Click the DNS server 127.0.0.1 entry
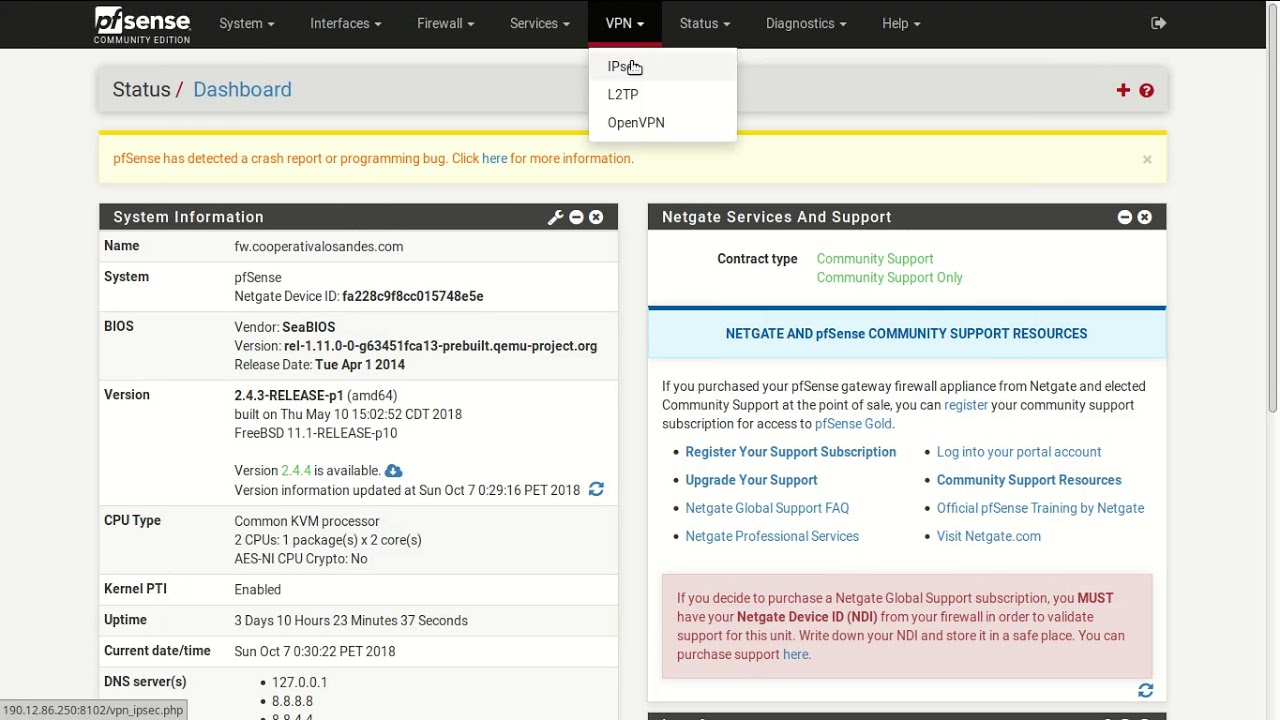The width and height of the screenshot is (1280, 720). (x=300, y=682)
